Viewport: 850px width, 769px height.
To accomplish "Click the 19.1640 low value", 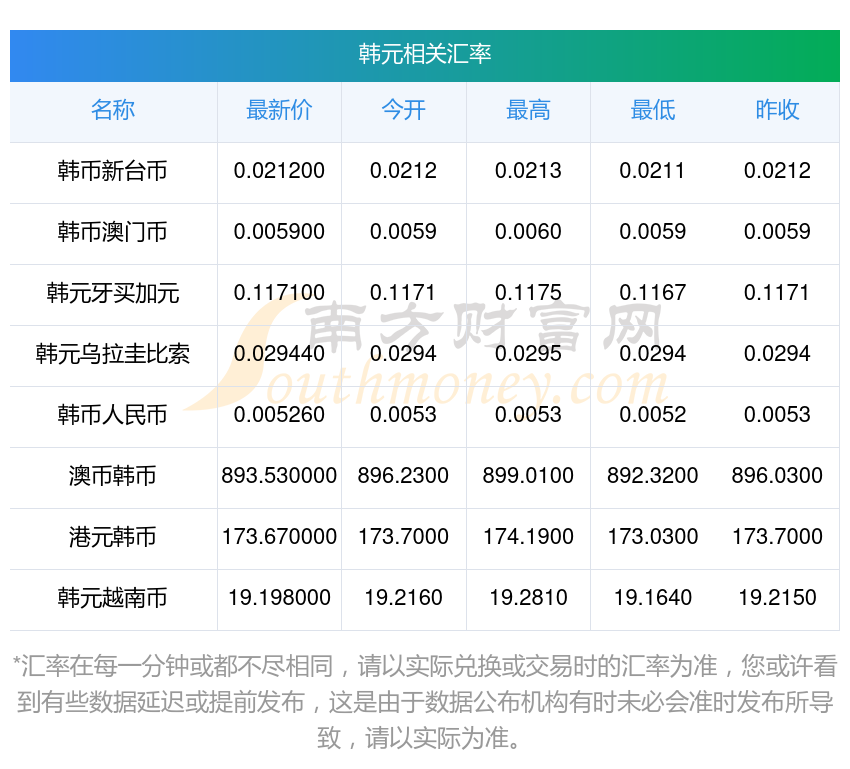I will pos(653,598).
